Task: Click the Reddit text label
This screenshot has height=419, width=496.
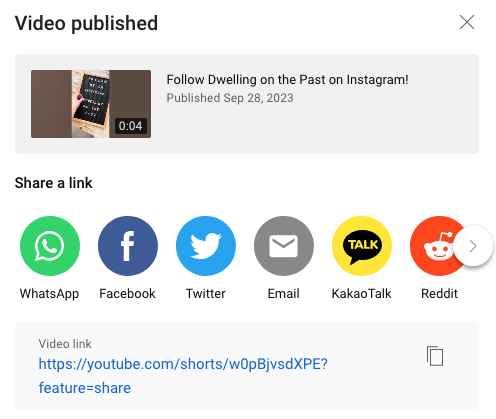Action: [440, 294]
